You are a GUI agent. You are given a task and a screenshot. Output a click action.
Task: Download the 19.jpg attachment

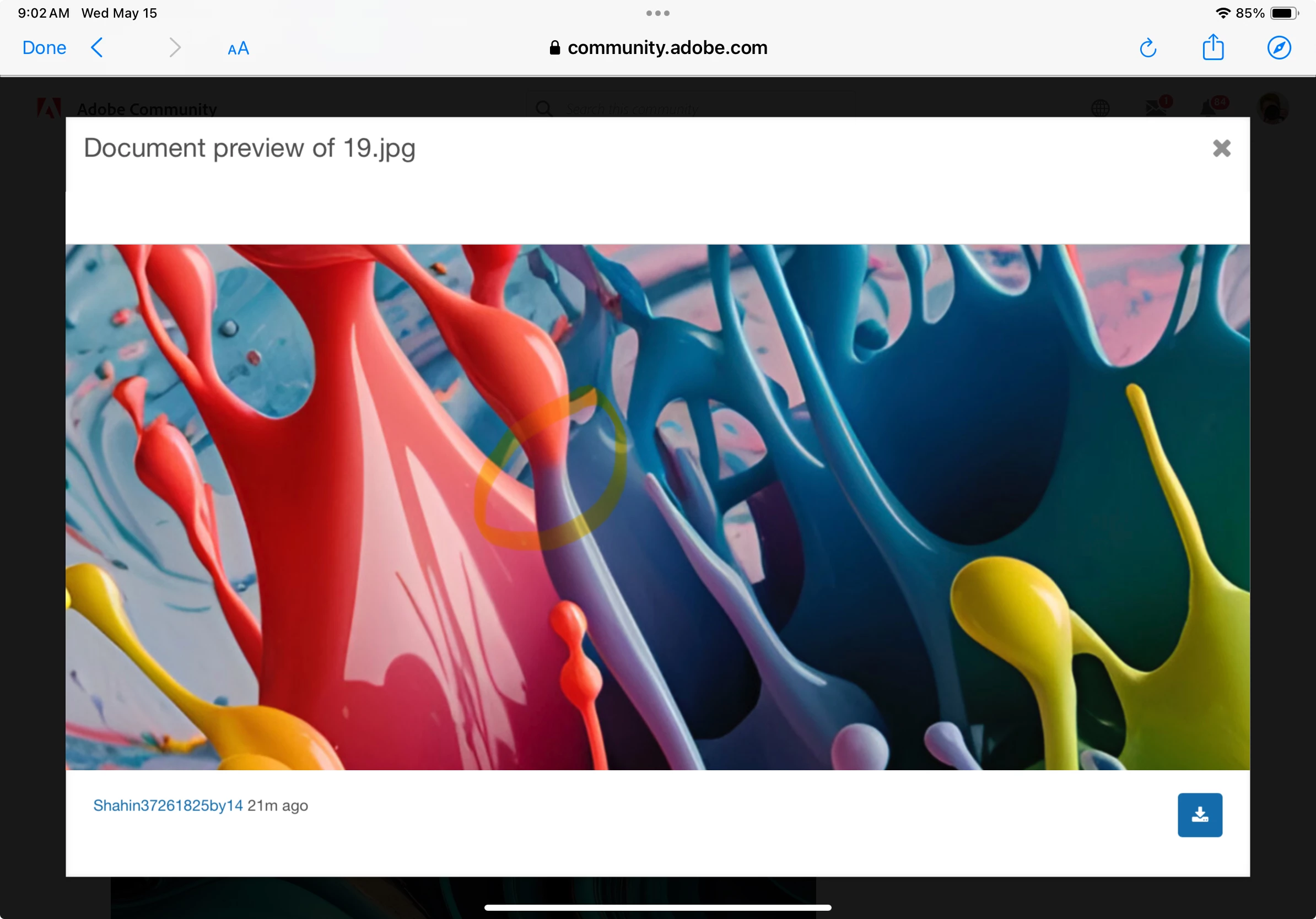1200,814
